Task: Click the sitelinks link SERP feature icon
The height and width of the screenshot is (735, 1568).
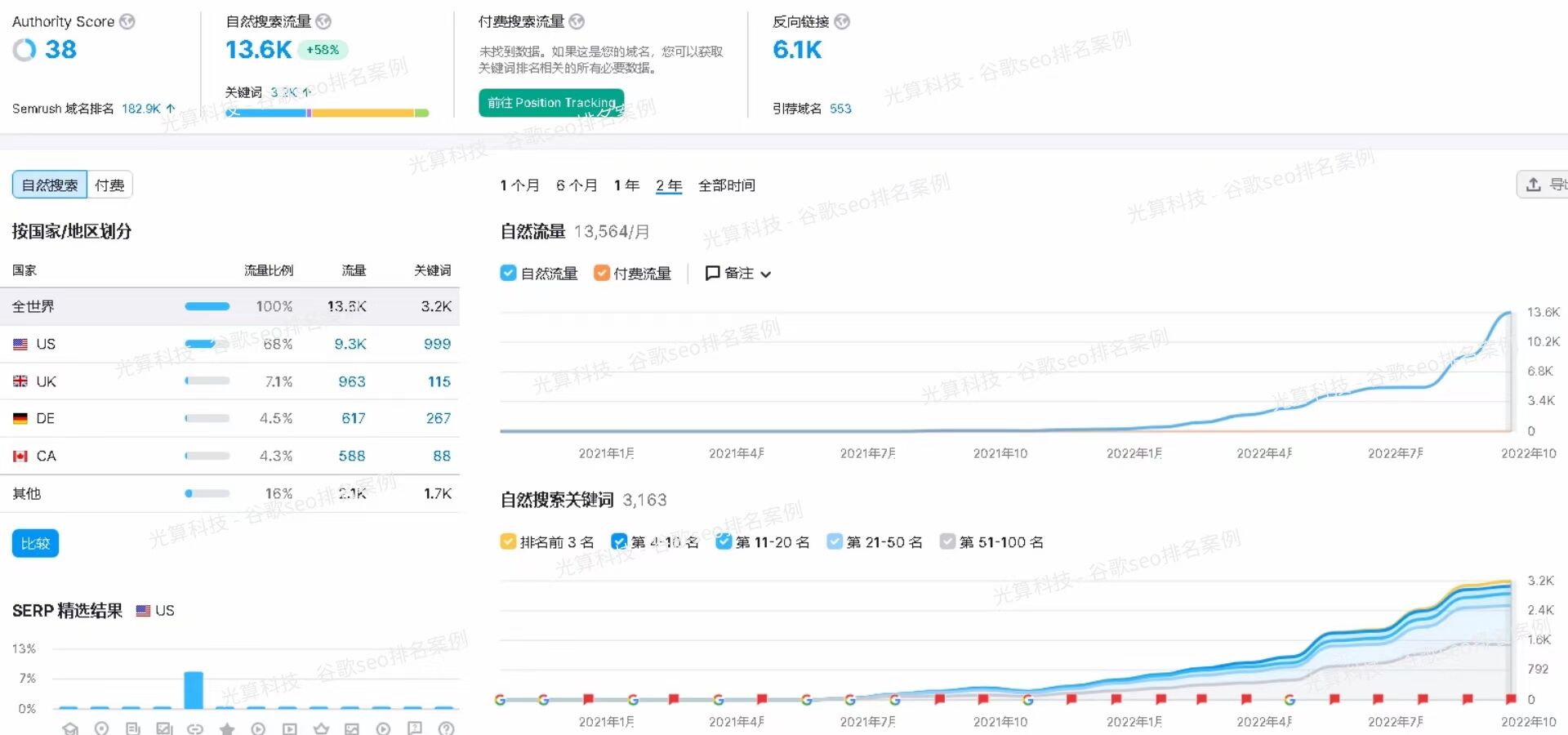Action: tap(196, 729)
